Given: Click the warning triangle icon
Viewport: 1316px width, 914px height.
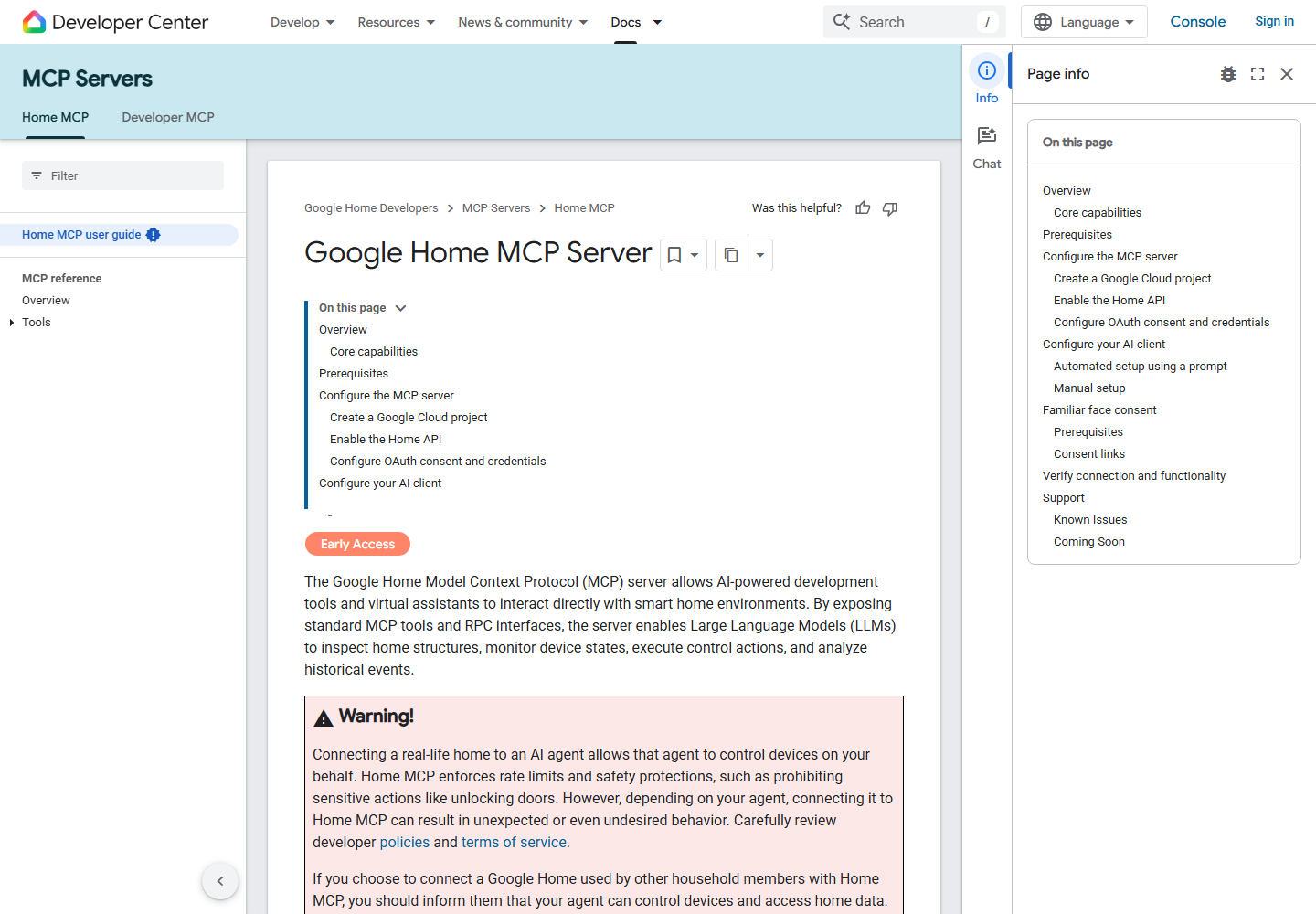Looking at the screenshot, I should (324, 718).
